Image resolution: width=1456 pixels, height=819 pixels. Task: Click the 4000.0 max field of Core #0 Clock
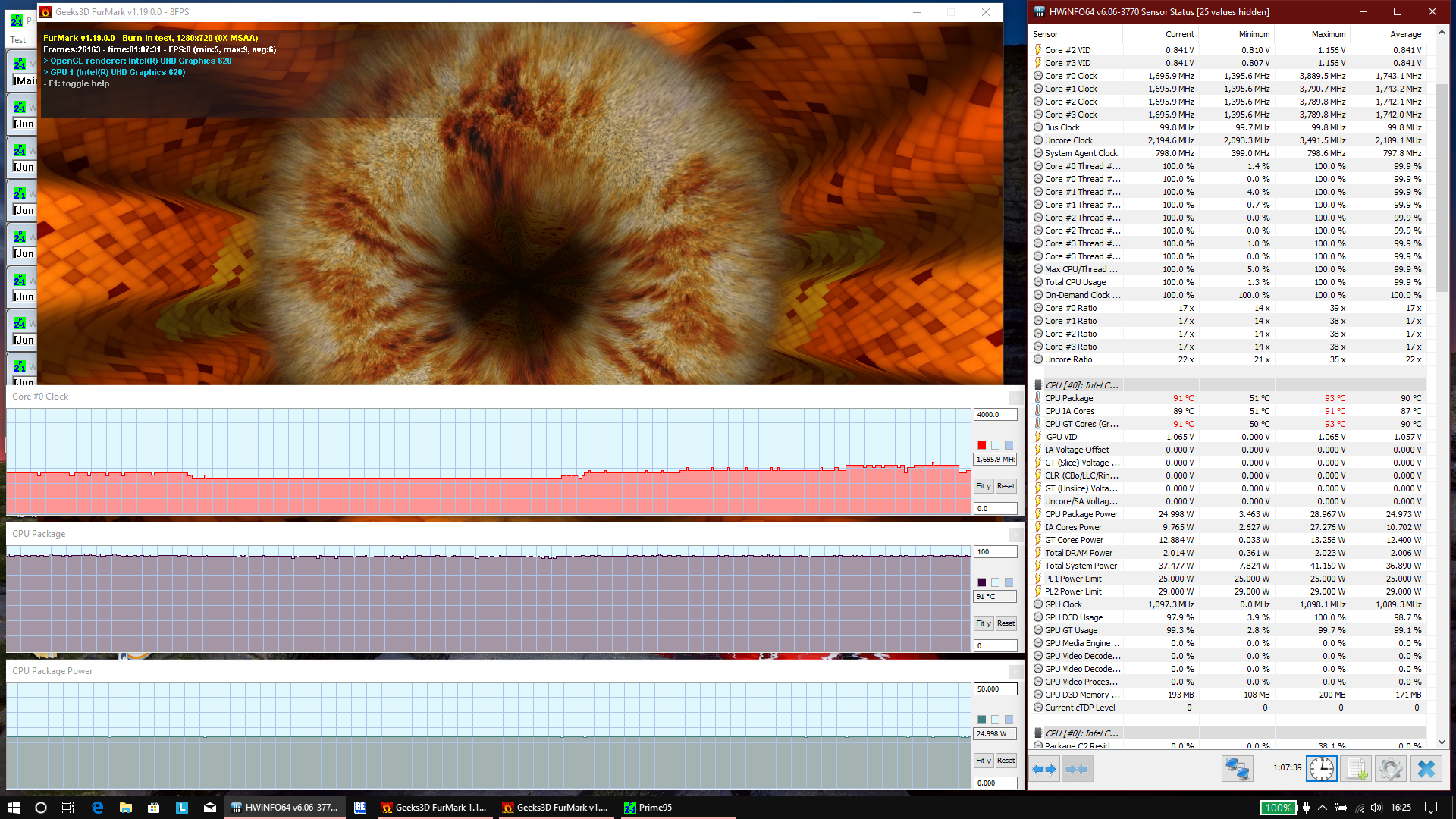995,415
